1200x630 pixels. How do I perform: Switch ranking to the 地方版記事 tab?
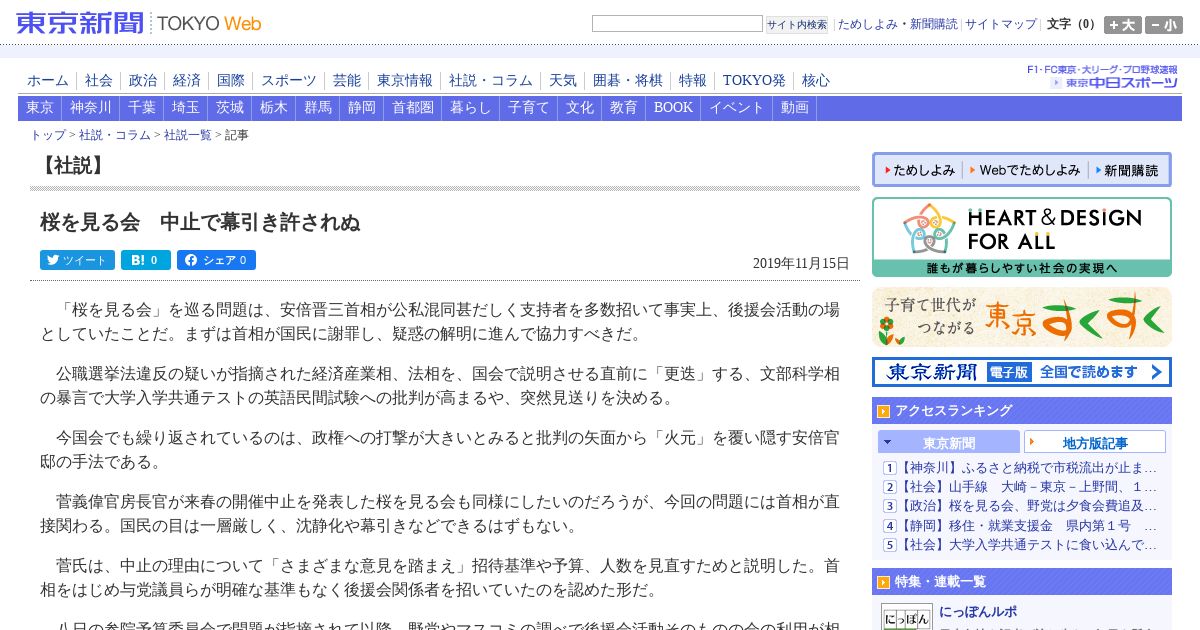[x=1095, y=442]
